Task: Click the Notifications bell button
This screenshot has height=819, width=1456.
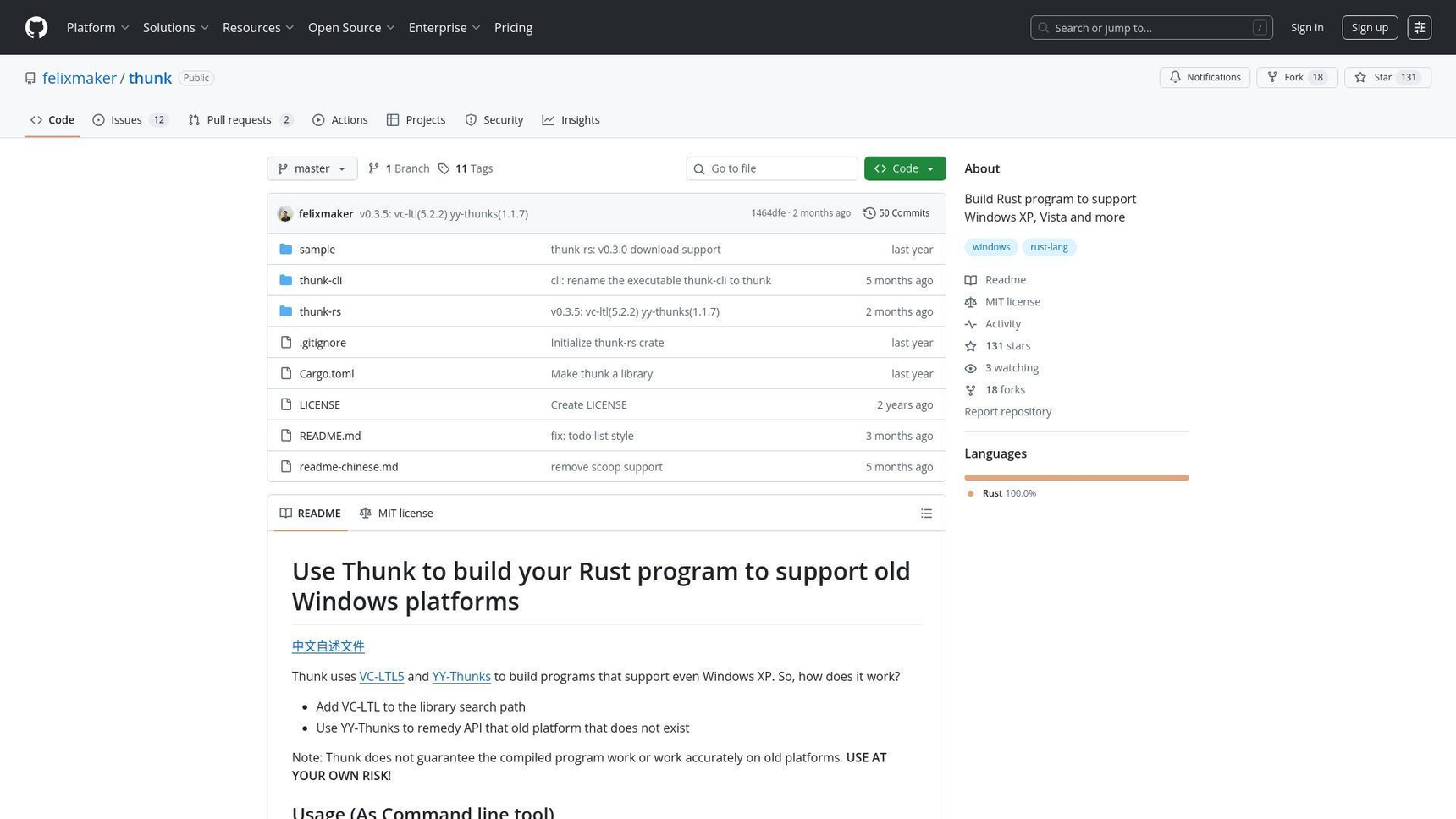Action: tap(1205, 77)
